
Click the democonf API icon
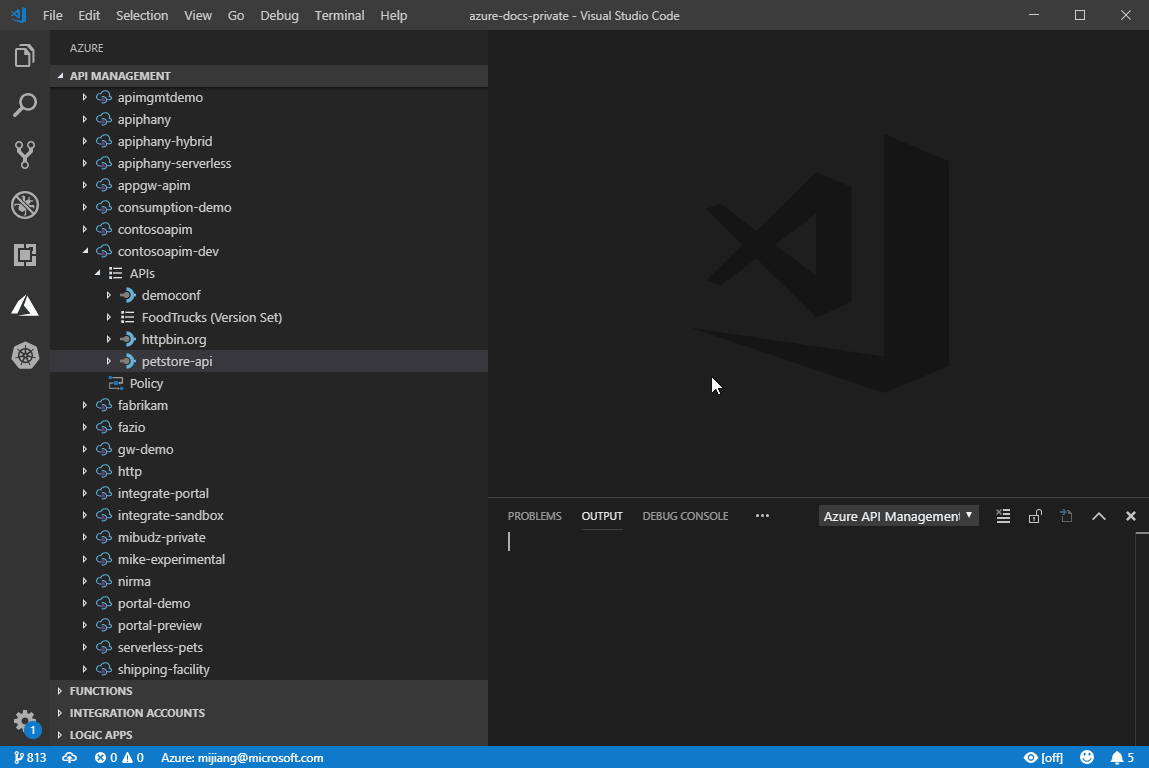(128, 295)
